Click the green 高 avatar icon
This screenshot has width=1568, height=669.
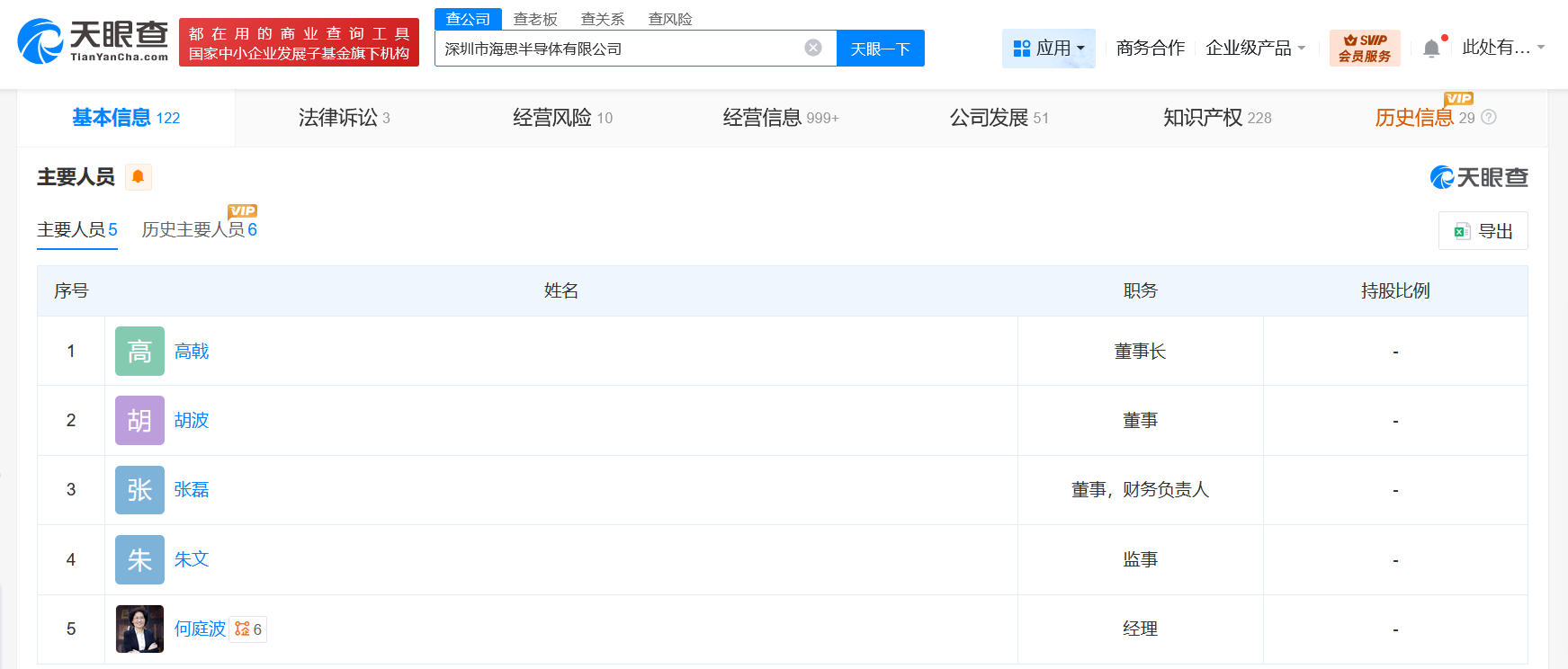point(139,352)
